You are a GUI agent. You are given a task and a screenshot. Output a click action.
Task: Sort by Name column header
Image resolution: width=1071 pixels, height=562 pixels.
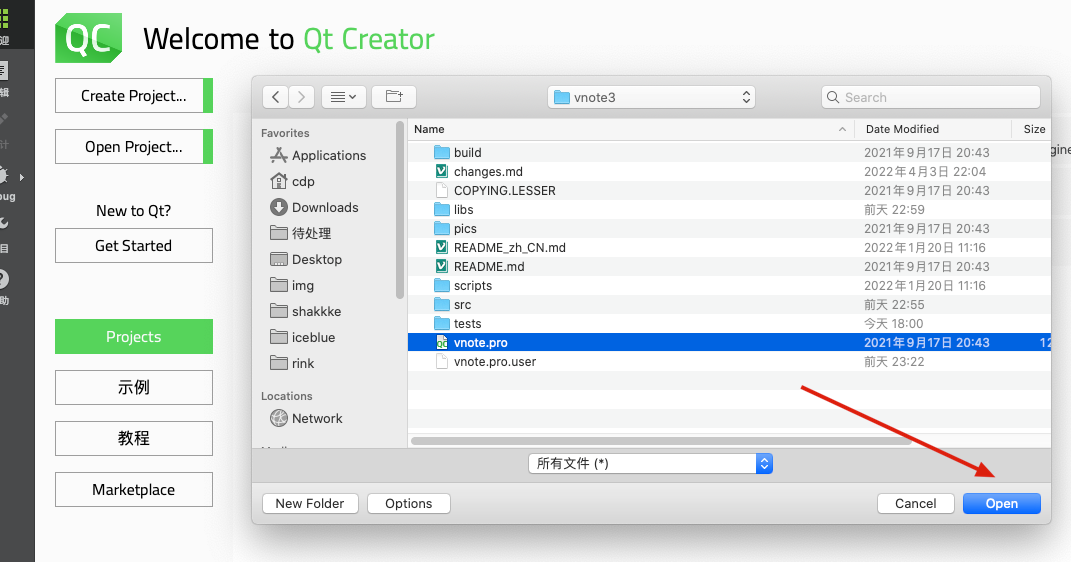tap(631, 129)
